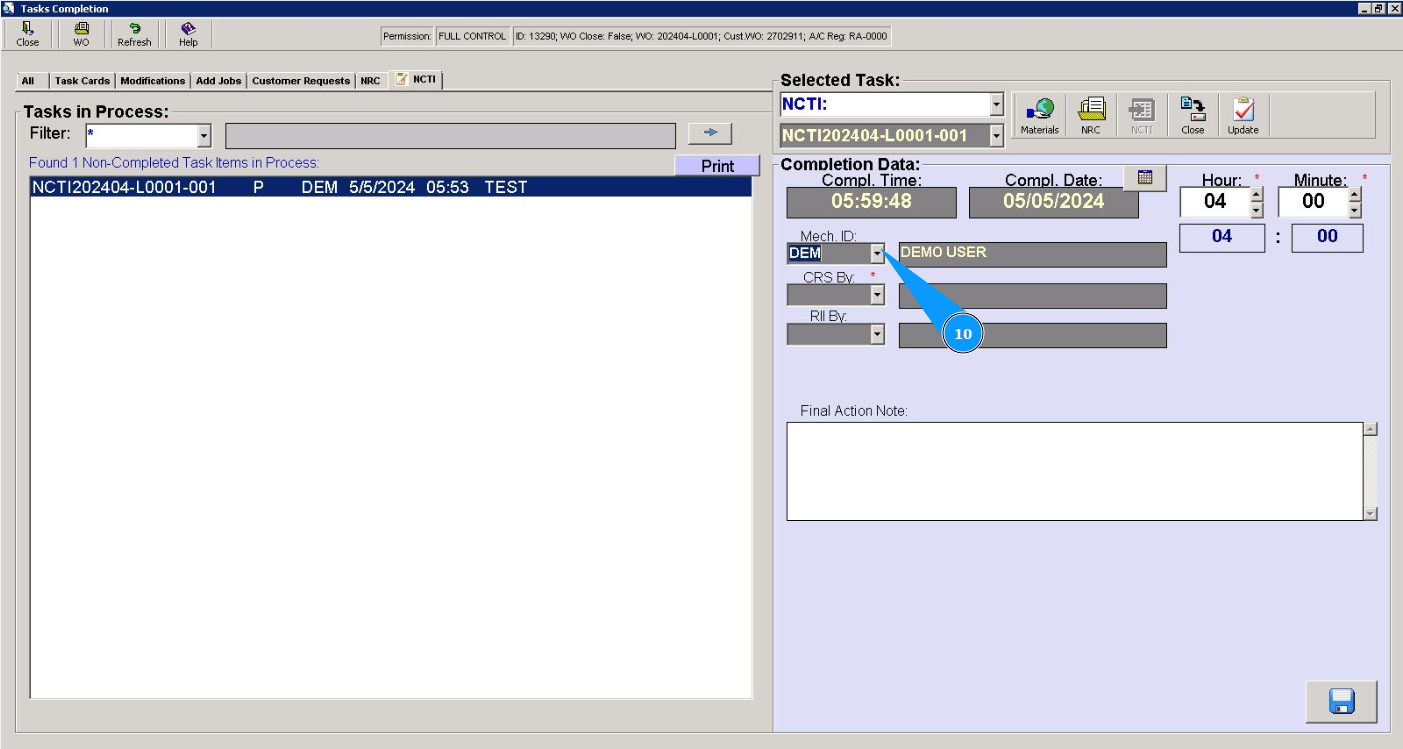
Task: Click the ID 13290 work order info field
Action: point(701,36)
